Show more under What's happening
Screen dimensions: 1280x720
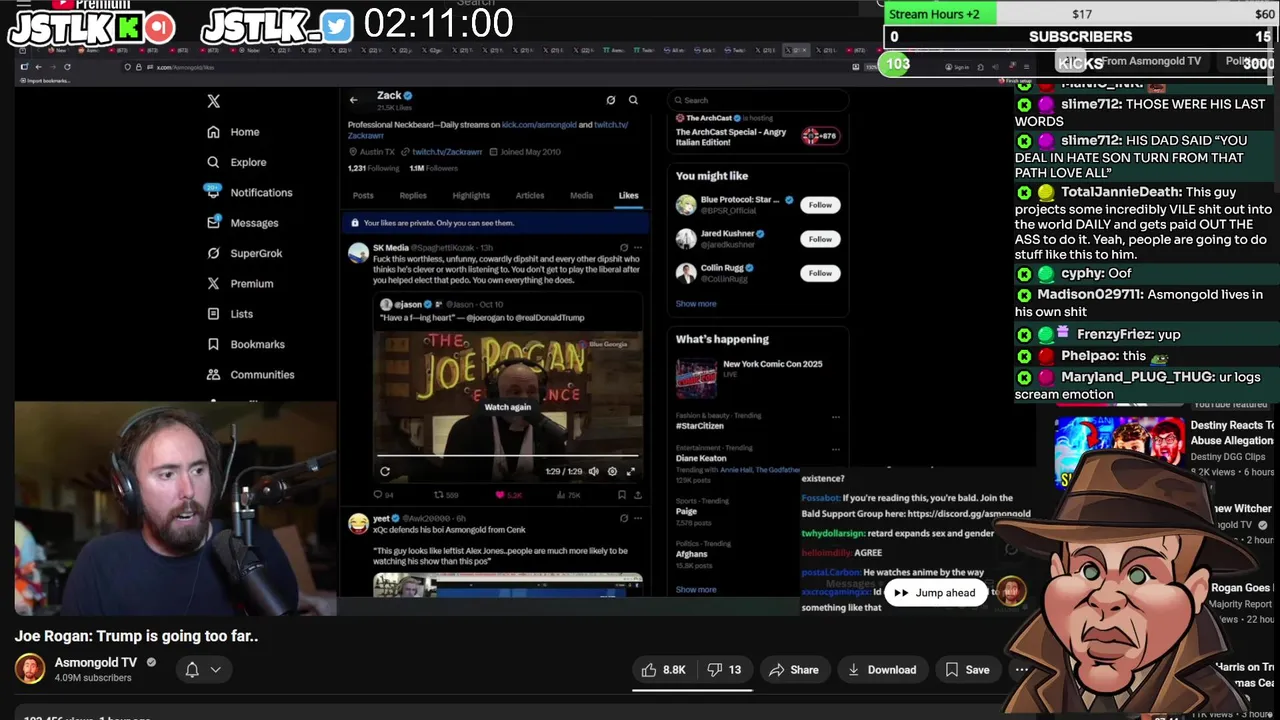click(x=696, y=590)
